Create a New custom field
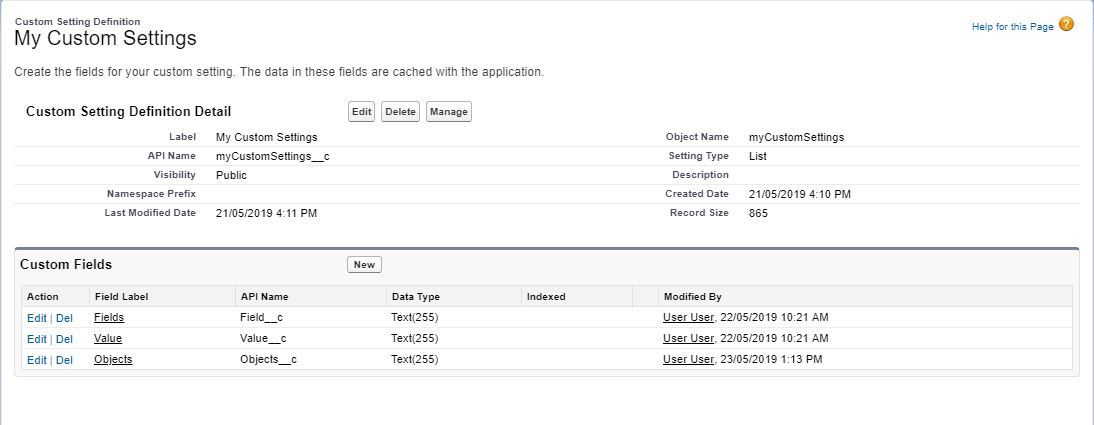This screenshot has width=1094, height=425. point(364,265)
